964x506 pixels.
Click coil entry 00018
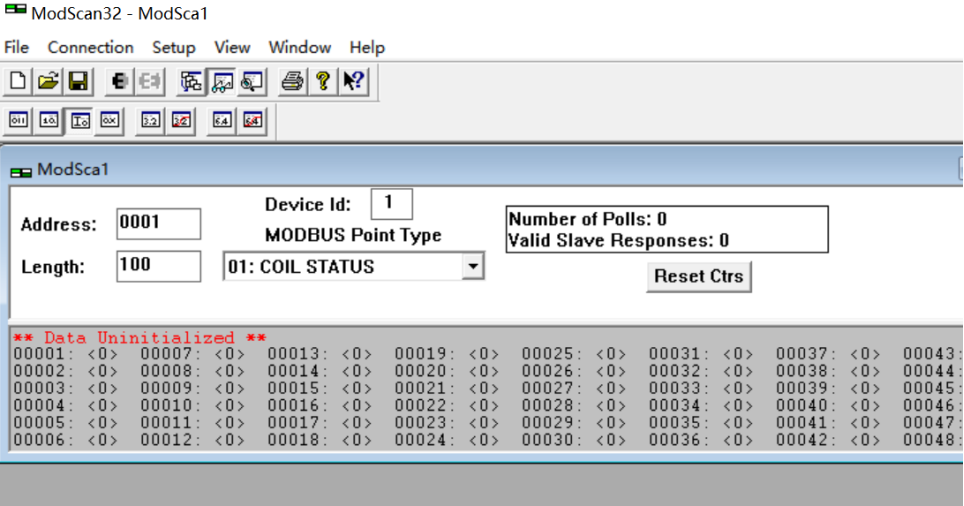click(320, 440)
